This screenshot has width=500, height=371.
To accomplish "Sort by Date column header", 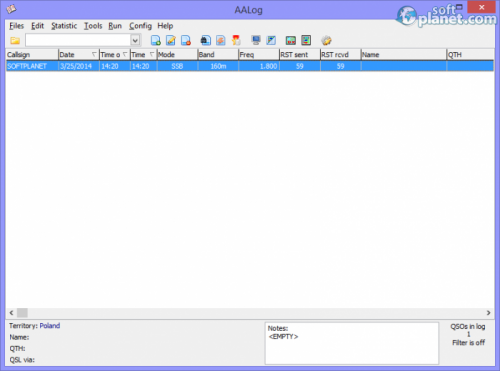I will click(x=79, y=55).
